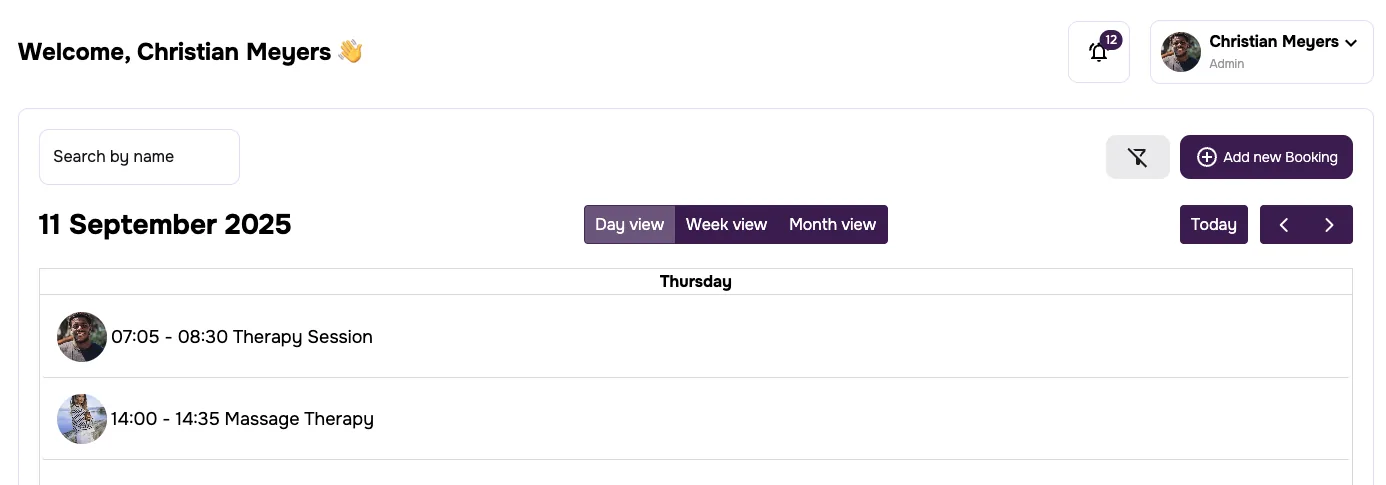
Task: Expand the Christian Meyers account dropdown chevron
Action: (1351, 43)
